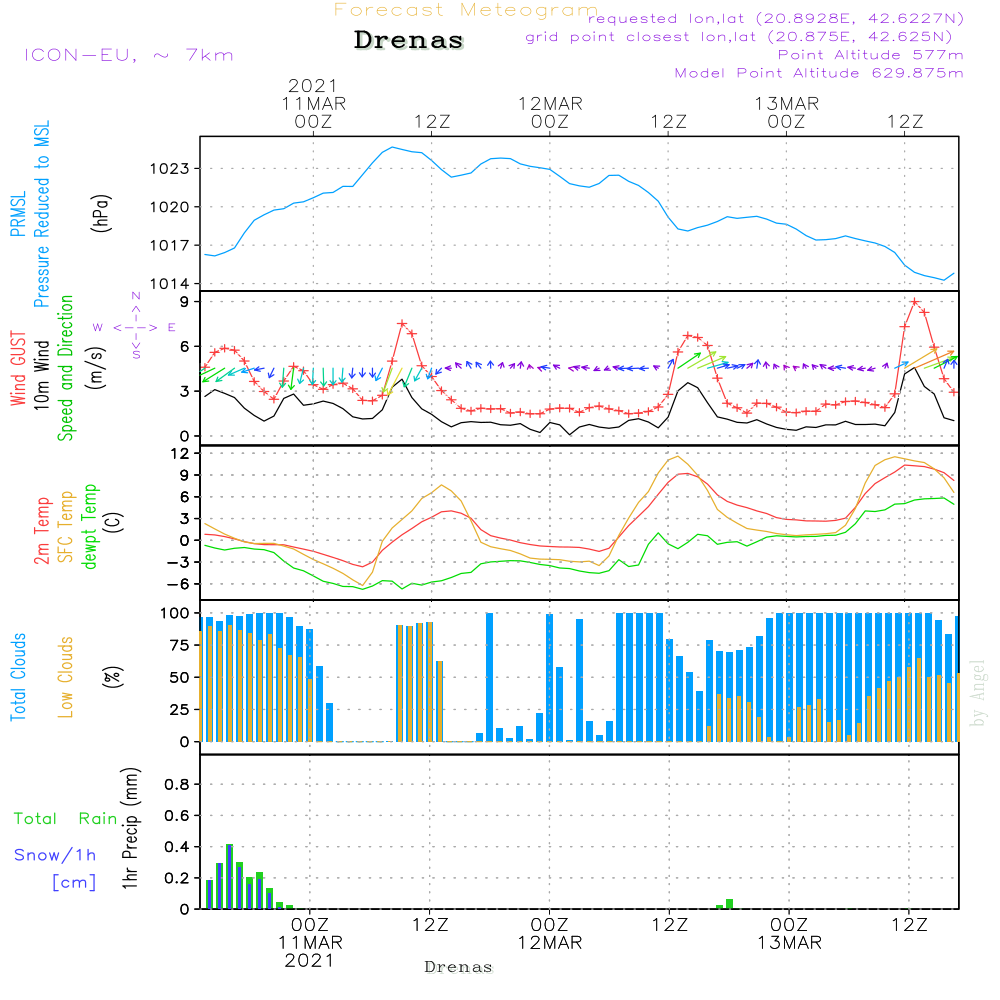Image resolution: width=1000 pixels, height=1000 pixels.
Task: Click the '(m/s)' unit label
Action: [96, 369]
